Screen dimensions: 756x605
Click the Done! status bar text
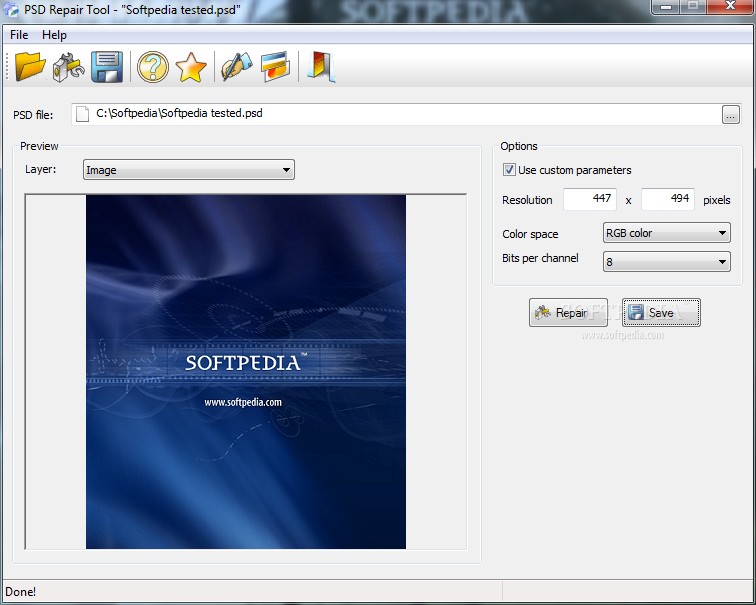20,592
